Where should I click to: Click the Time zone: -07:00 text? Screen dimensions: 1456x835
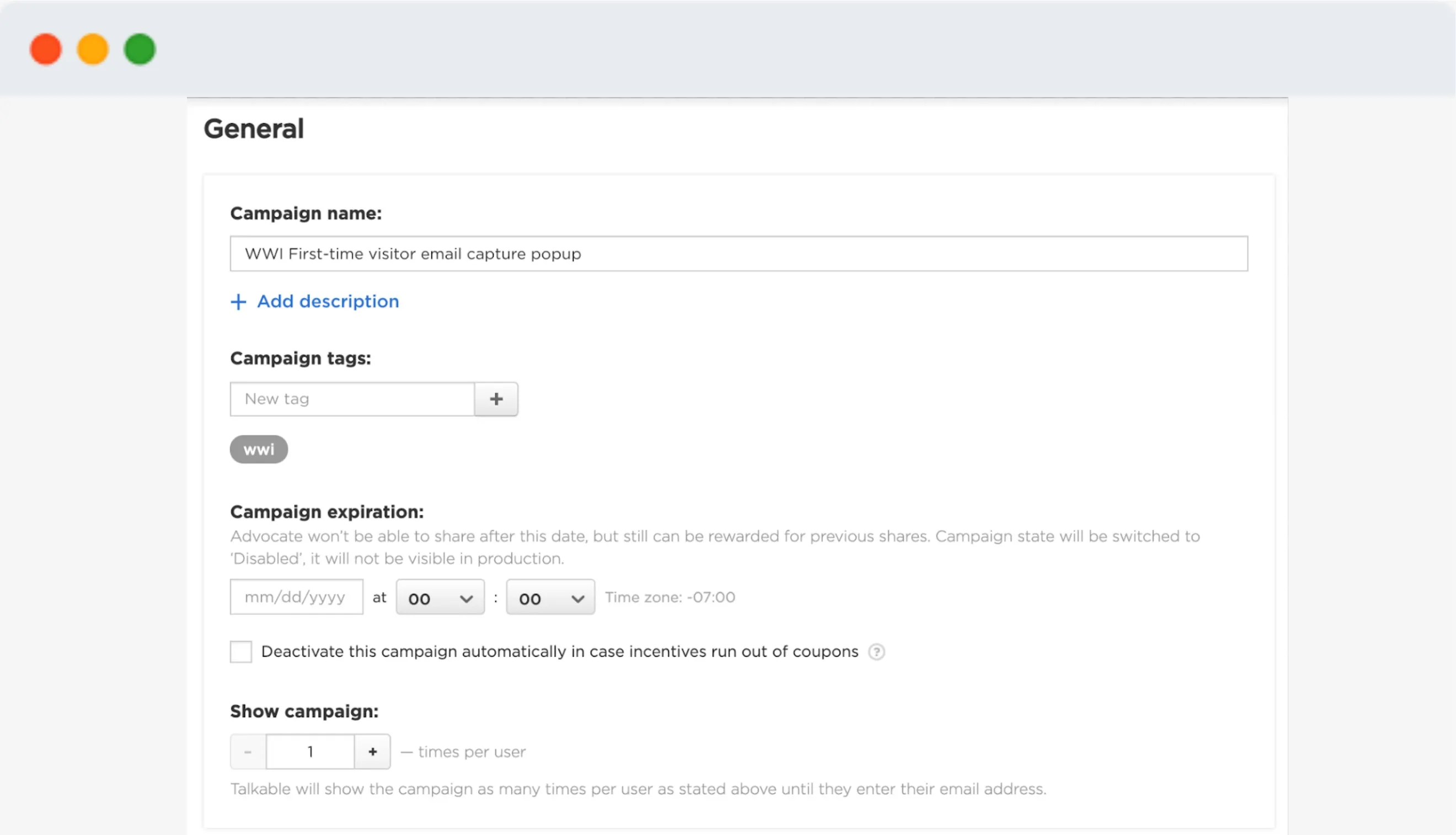click(670, 597)
